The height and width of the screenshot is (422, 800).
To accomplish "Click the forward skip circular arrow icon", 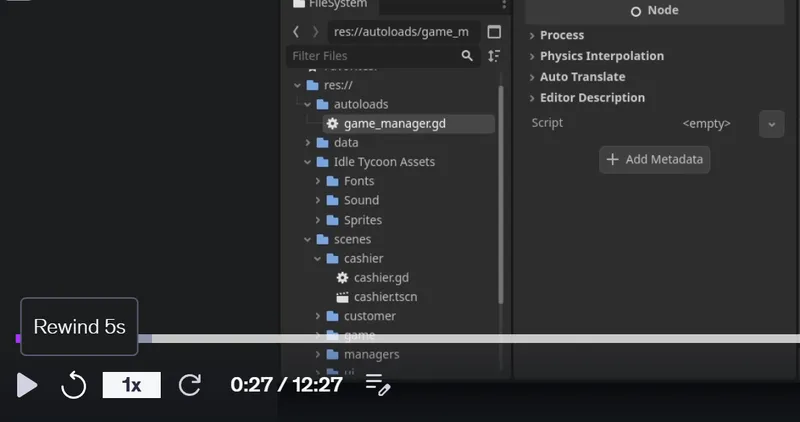I will pos(190,385).
